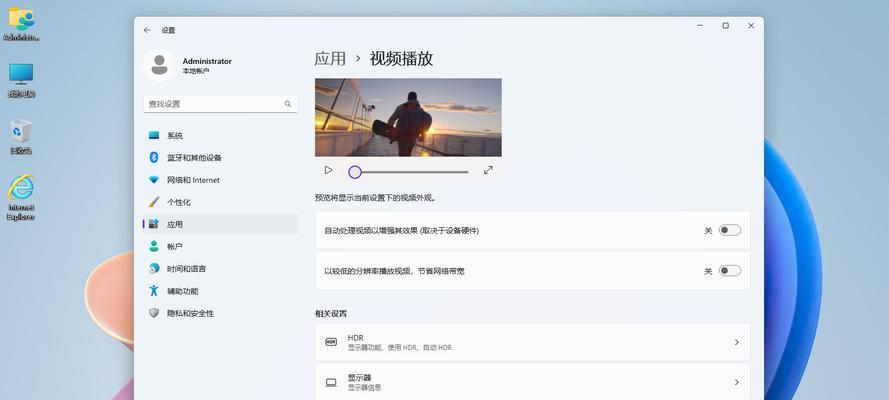This screenshot has height=400, width=889.
Task: Click the Administrator profile avatar
Action: tap(159, 65)
